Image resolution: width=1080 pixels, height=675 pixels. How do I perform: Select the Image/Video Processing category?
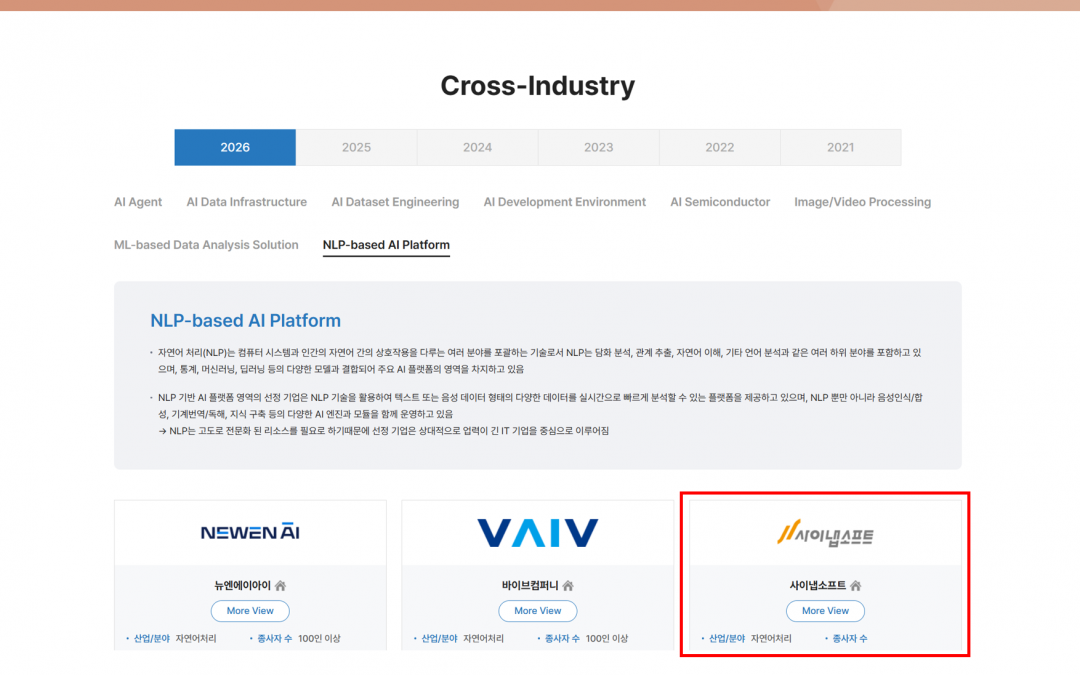[862, 202]
